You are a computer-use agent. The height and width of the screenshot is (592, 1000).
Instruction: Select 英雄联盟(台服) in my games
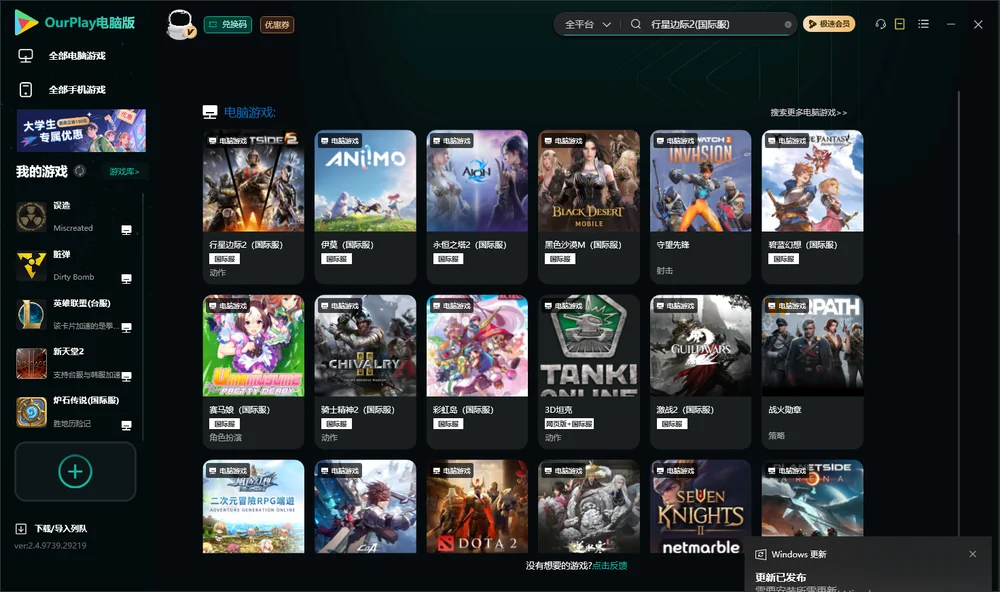73,314
